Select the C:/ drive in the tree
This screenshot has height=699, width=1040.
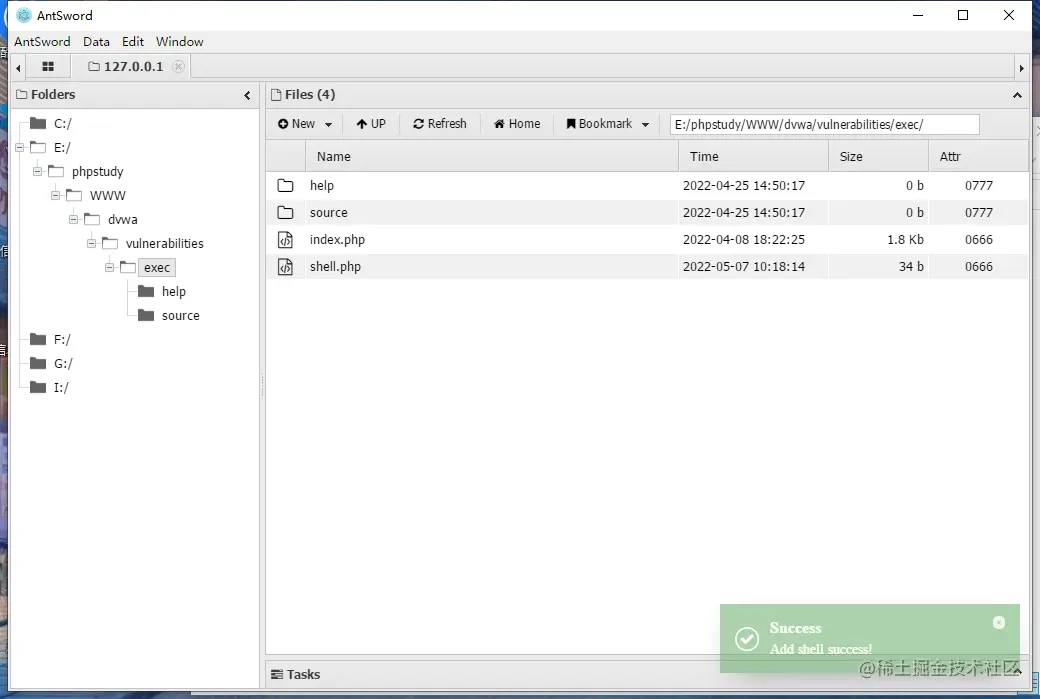point(62,123)
